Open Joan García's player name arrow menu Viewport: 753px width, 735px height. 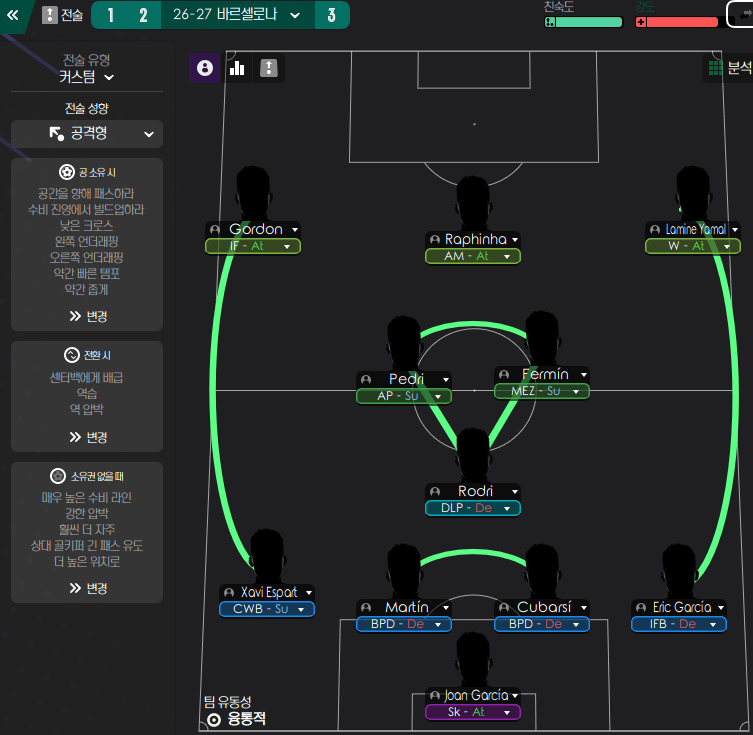point(515,695)
